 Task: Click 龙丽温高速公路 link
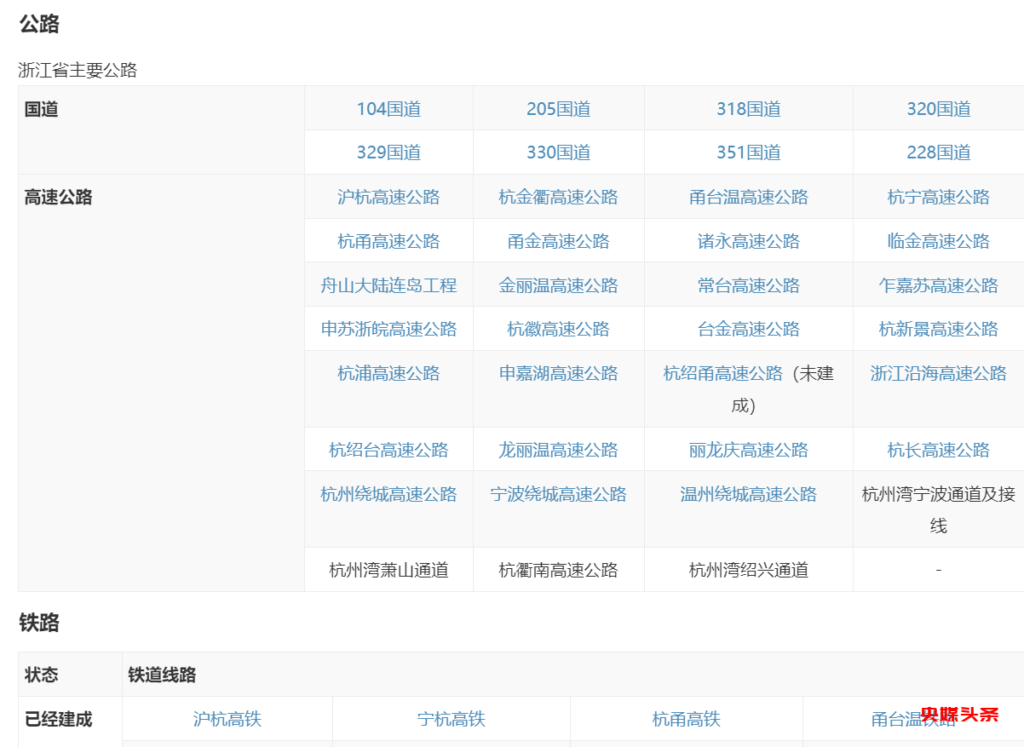point(558,450)
